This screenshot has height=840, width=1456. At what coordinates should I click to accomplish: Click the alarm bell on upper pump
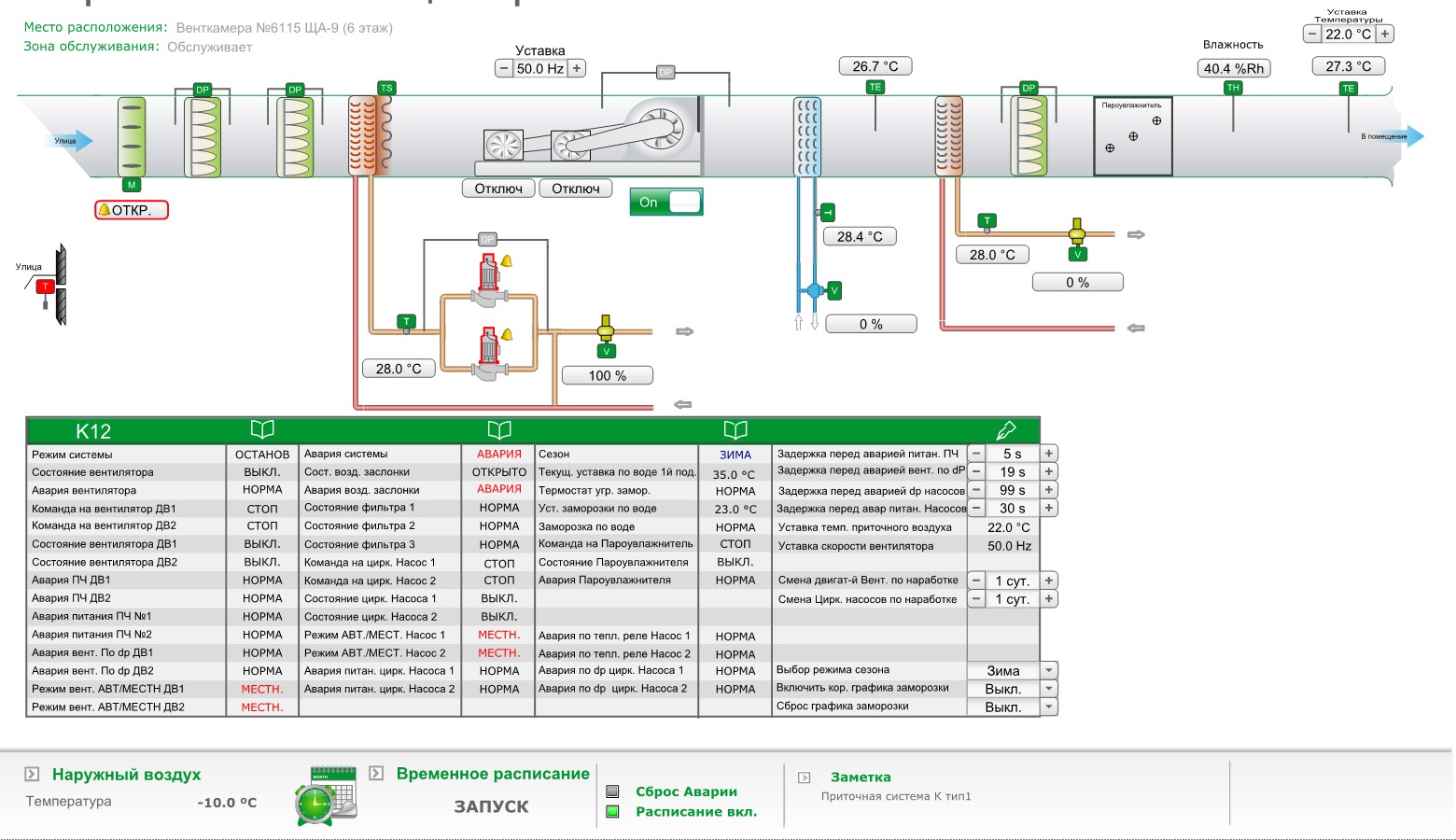tap(507, 261)
